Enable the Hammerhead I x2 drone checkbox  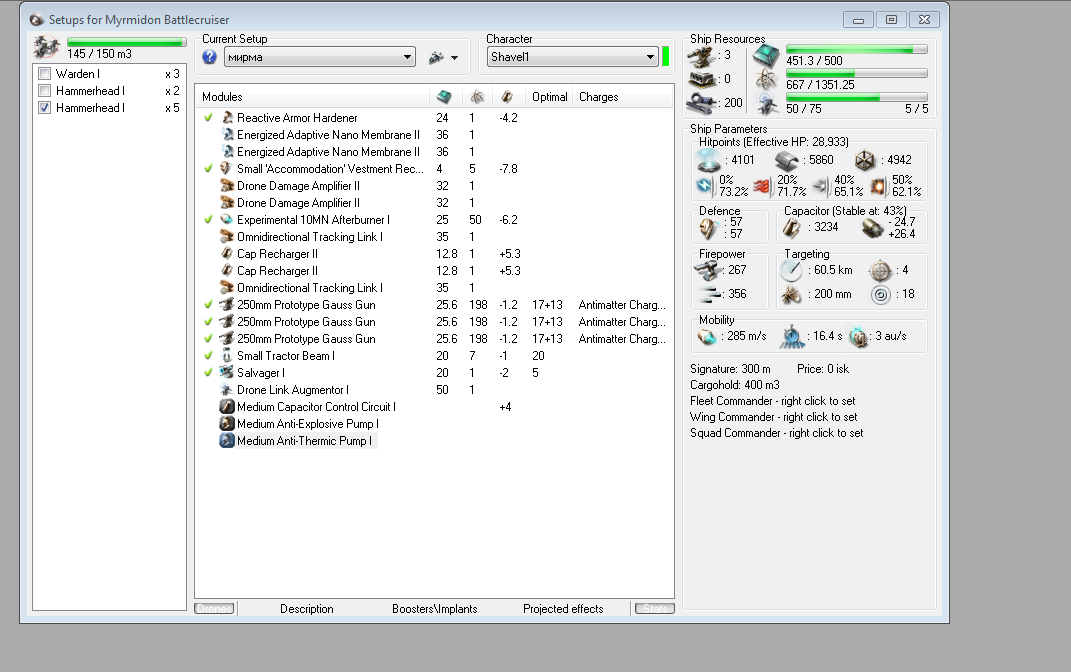coord(44,91)
